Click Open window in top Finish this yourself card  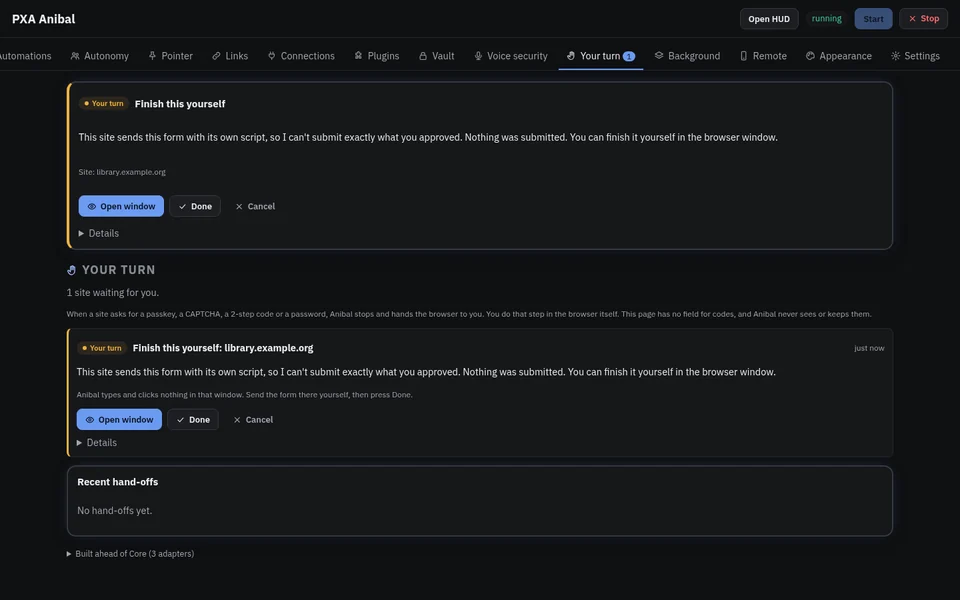pyautogui.click(x=121, y=206)
